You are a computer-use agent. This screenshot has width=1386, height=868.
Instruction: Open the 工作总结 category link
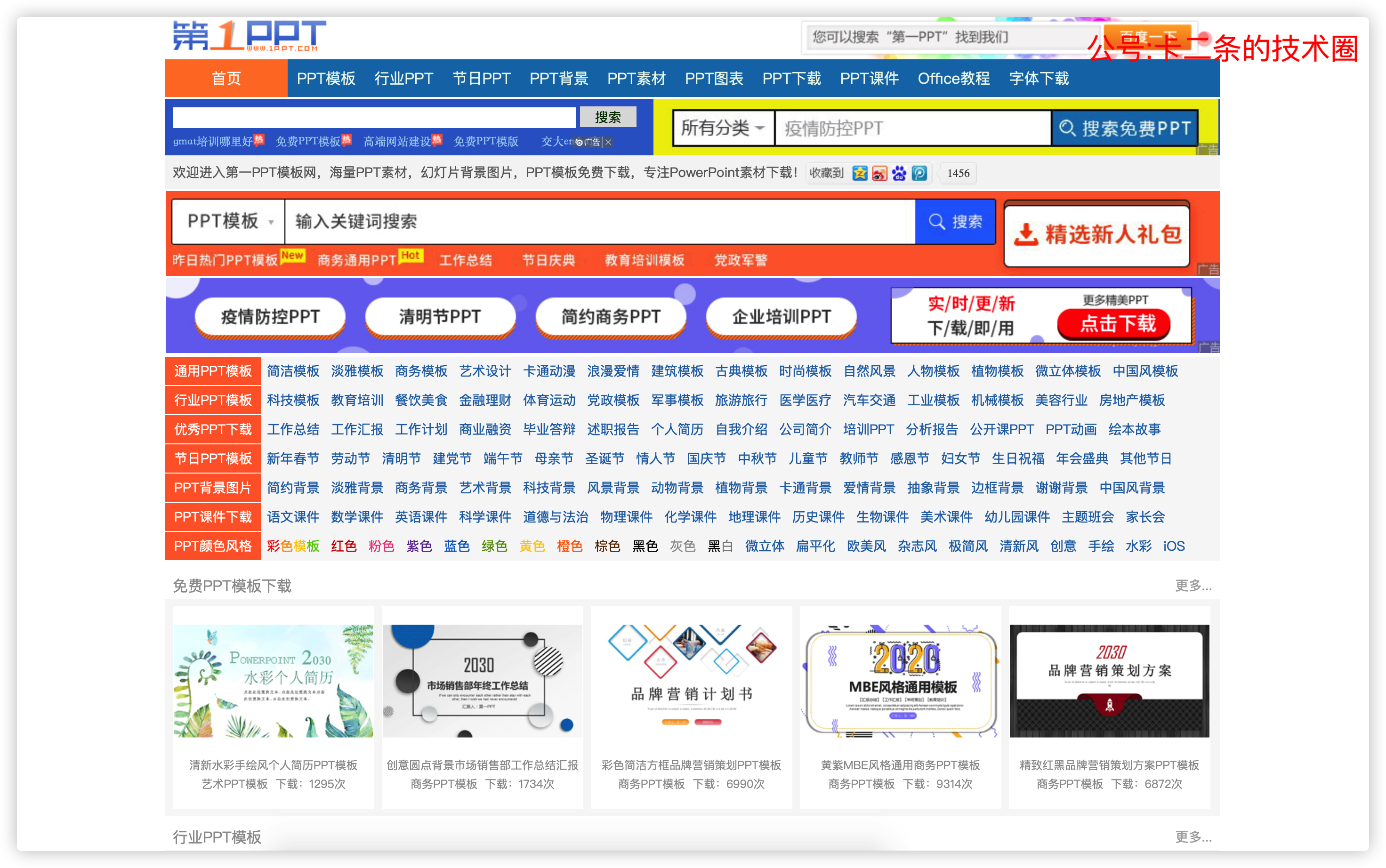(293, 429)
